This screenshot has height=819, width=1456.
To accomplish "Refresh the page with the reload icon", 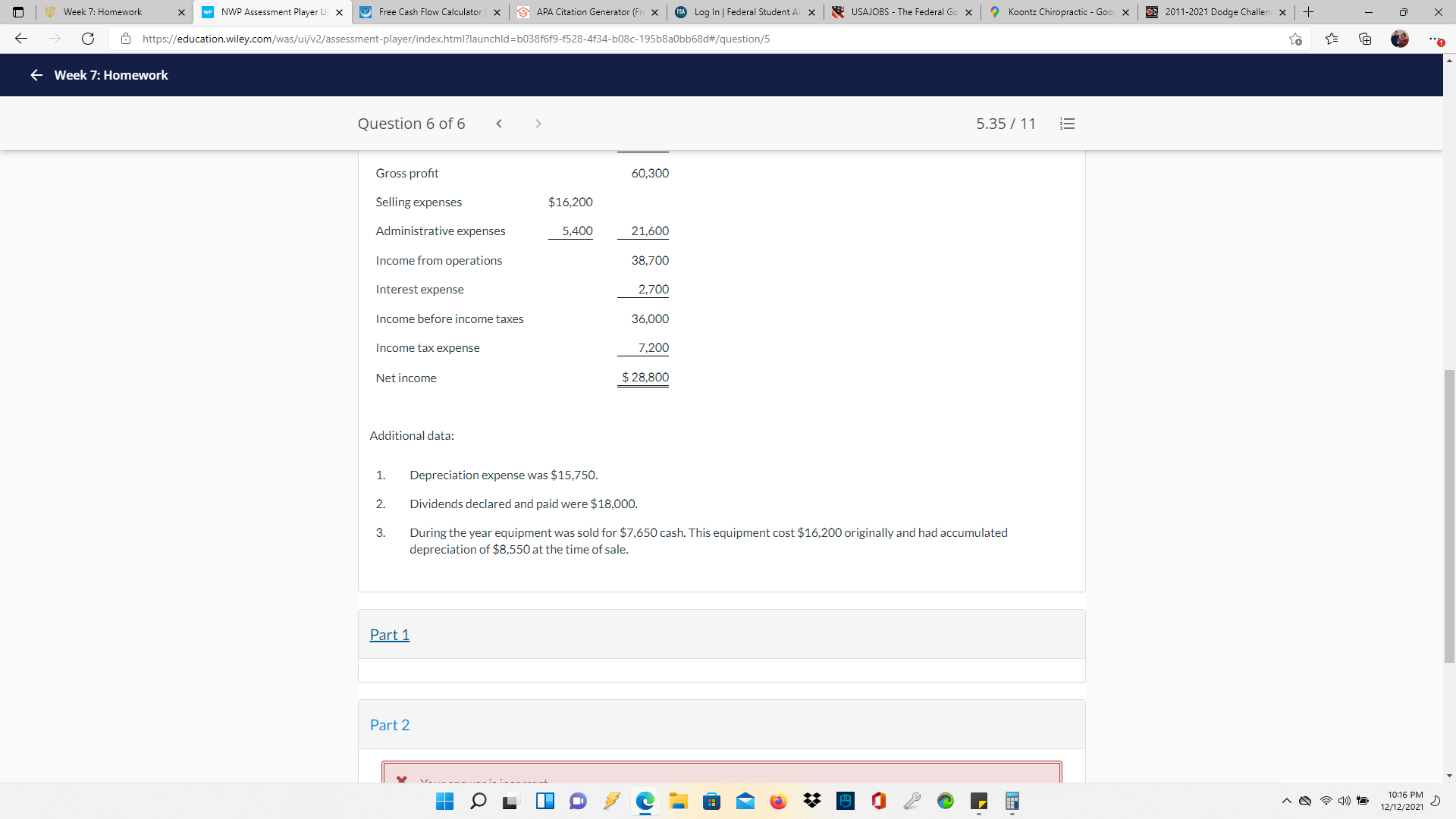I will [87, 39].
